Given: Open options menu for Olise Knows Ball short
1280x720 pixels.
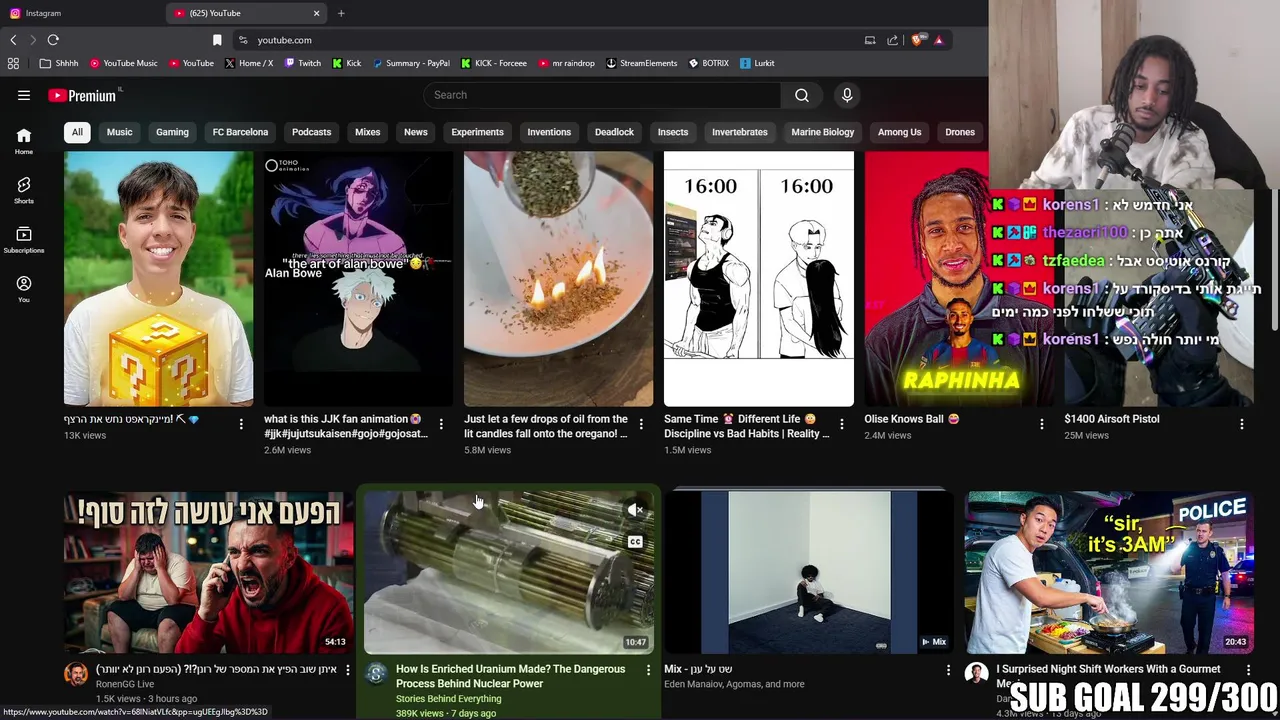Looking at the screenshot, I should (x=1041, y=424).
